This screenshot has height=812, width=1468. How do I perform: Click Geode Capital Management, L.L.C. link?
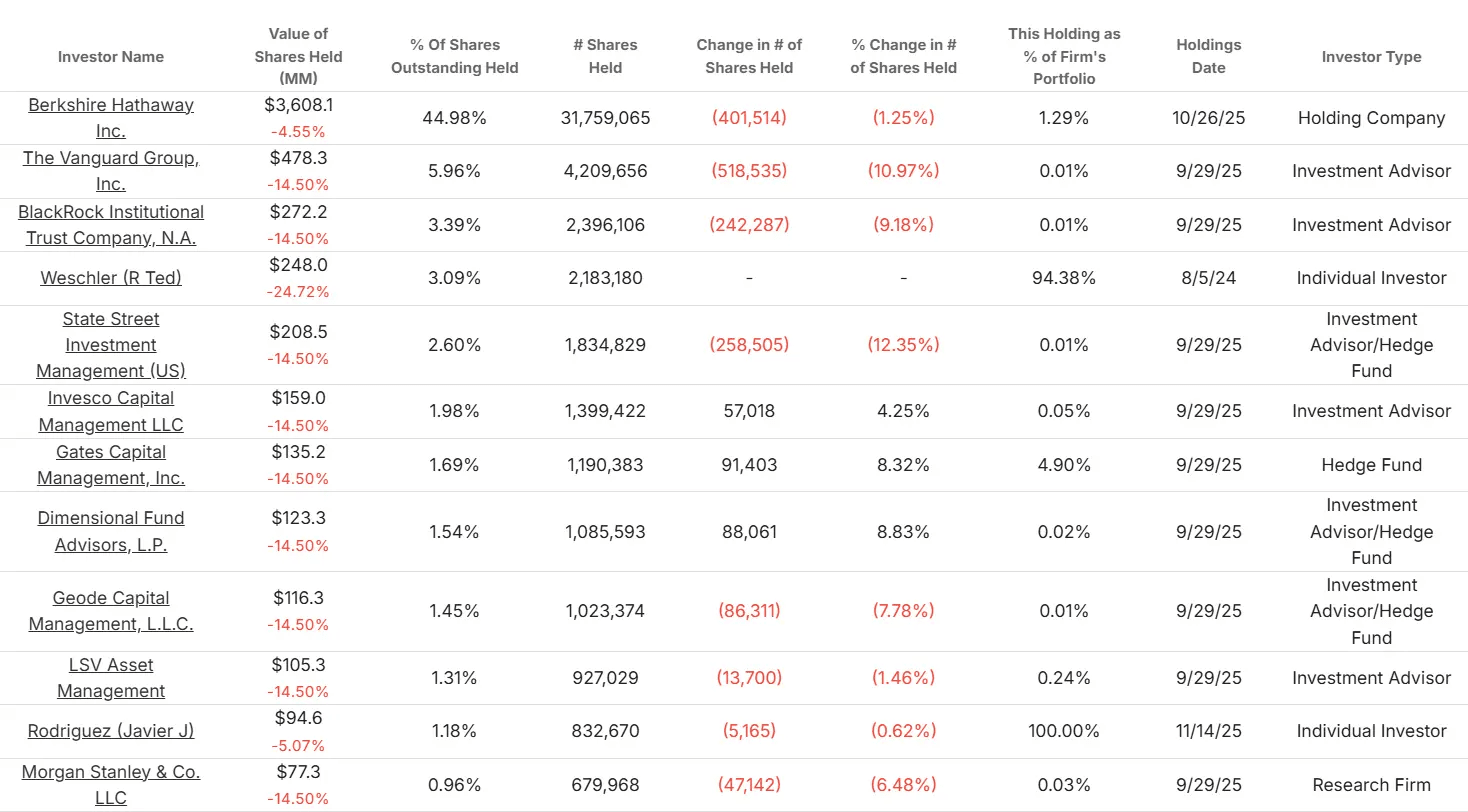point(111,611)
